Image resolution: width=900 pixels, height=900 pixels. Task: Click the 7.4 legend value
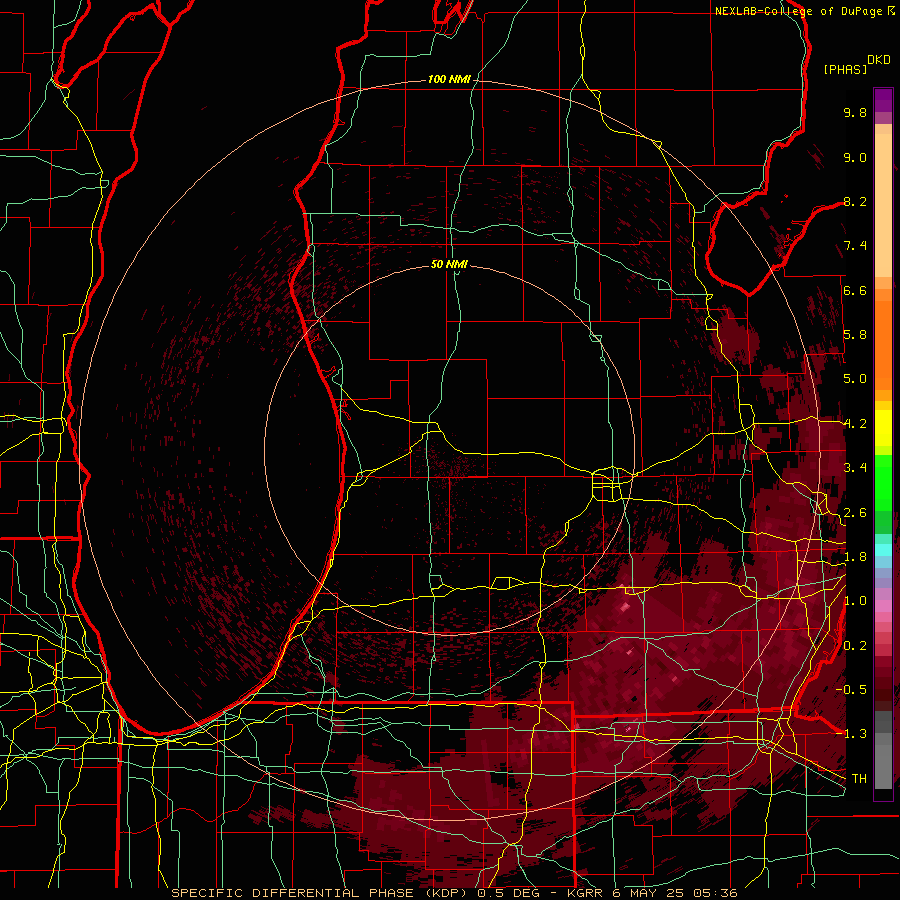tap(855, 246)
